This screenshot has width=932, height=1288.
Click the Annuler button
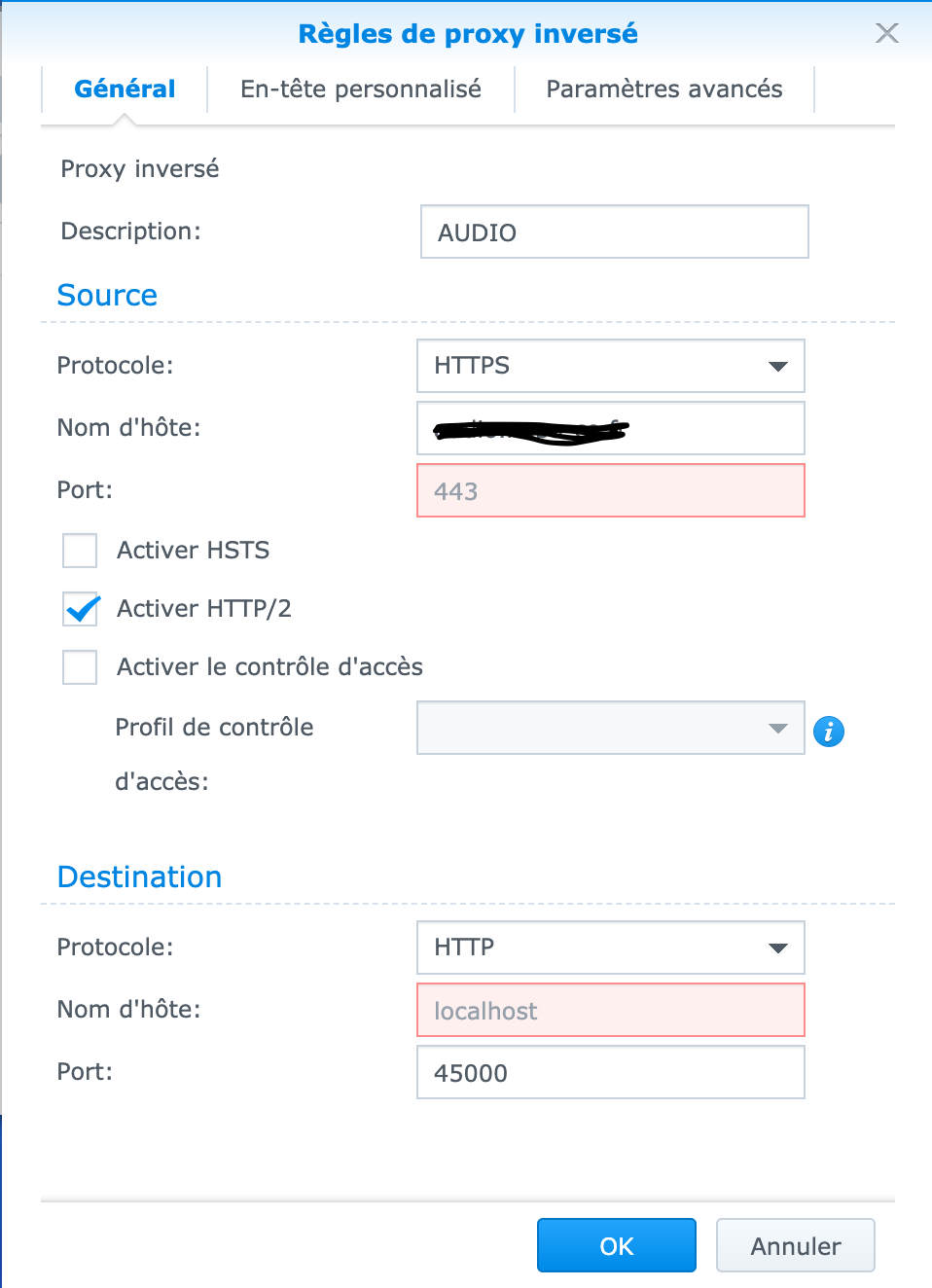click(x=795, y=1245)
